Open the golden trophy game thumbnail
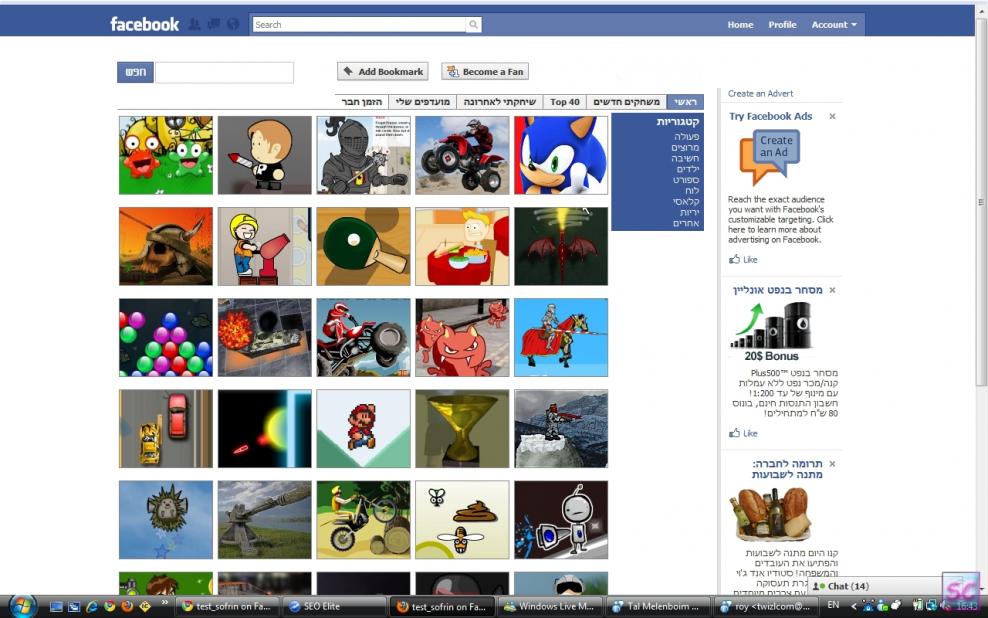 pyautogui.click(x=462, y=428)
